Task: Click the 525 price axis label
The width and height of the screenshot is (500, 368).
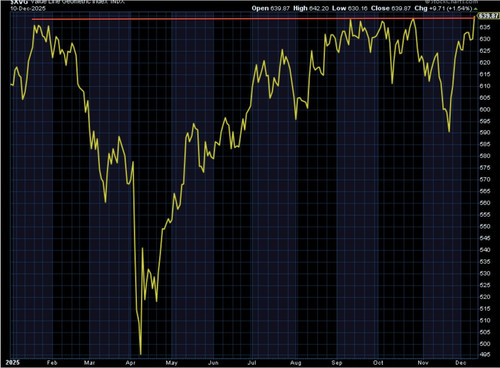Action: click(485, 285)
